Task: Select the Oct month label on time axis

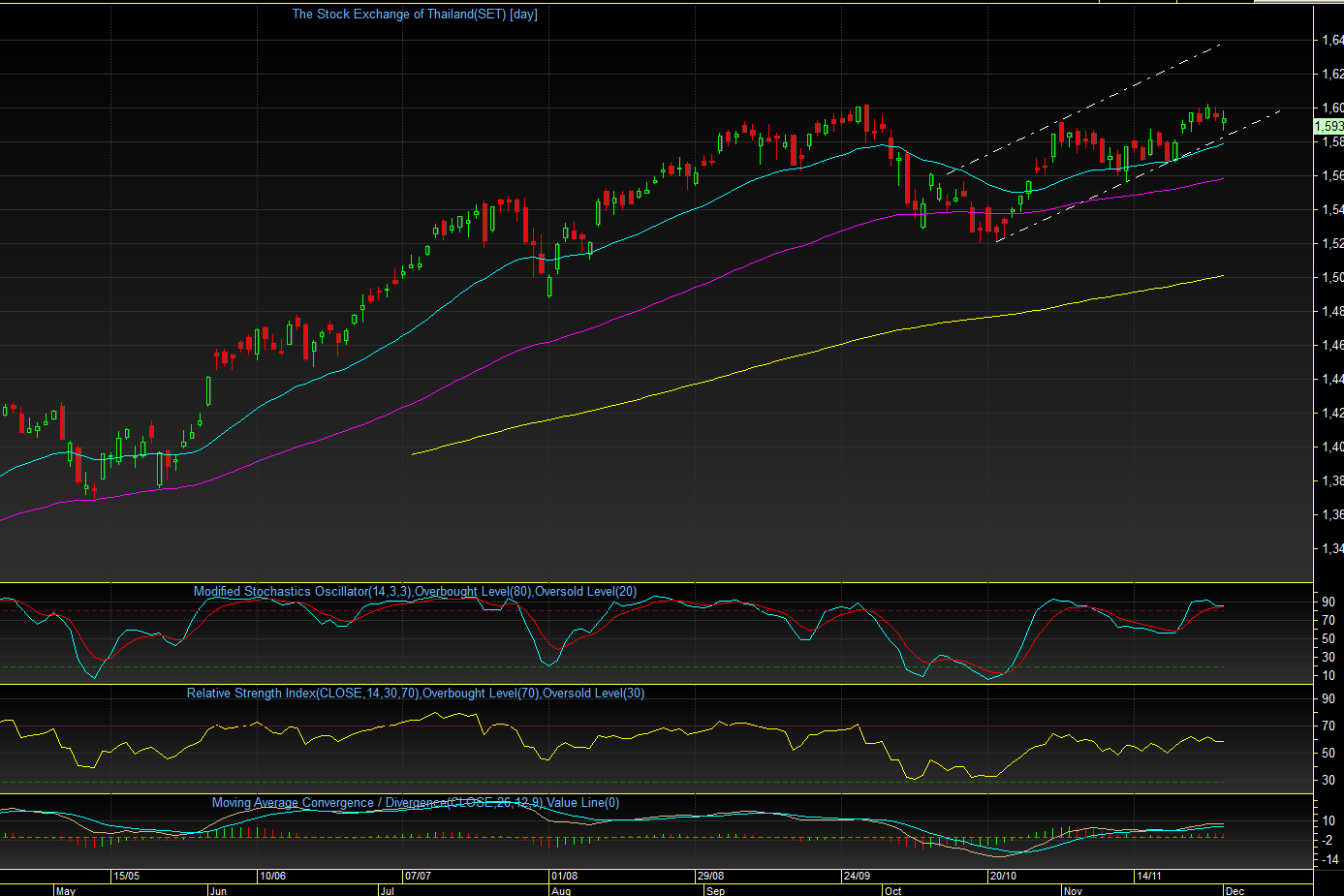Action: [x=892, y=890]
